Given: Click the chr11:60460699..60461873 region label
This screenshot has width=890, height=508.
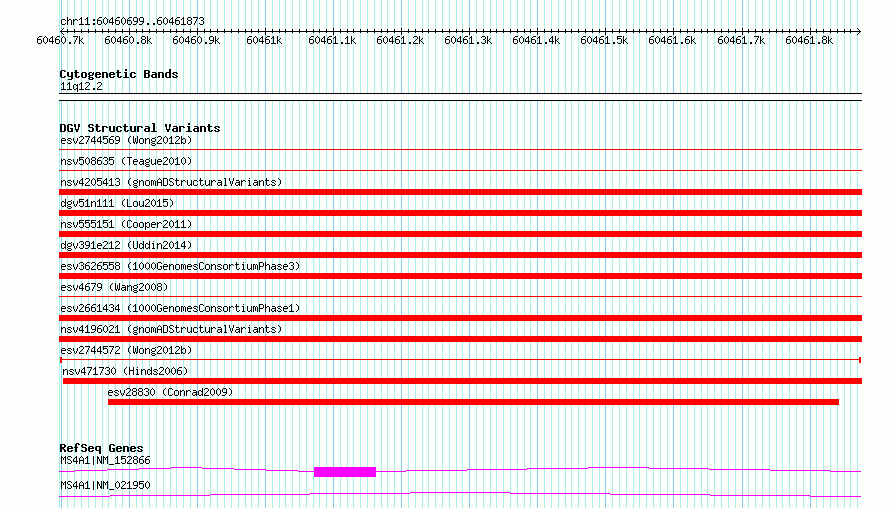Looking at the screenshot, I should [x=132, y=21].
